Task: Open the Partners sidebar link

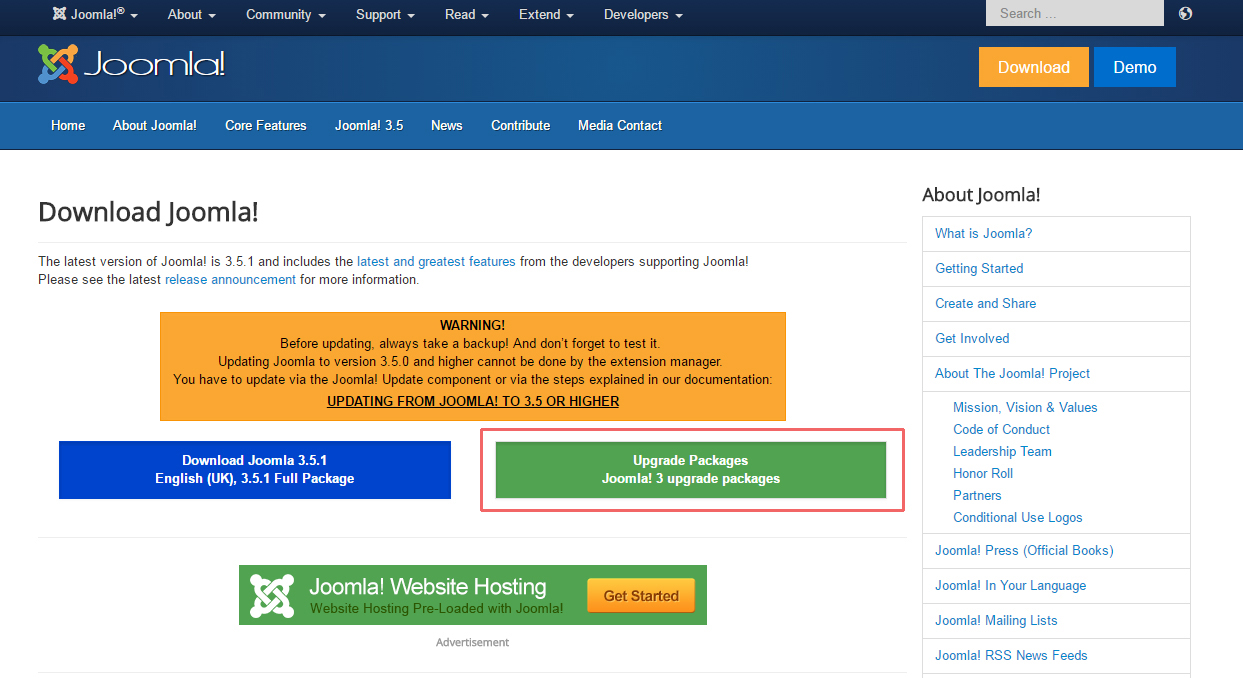Action: point(977,495)
